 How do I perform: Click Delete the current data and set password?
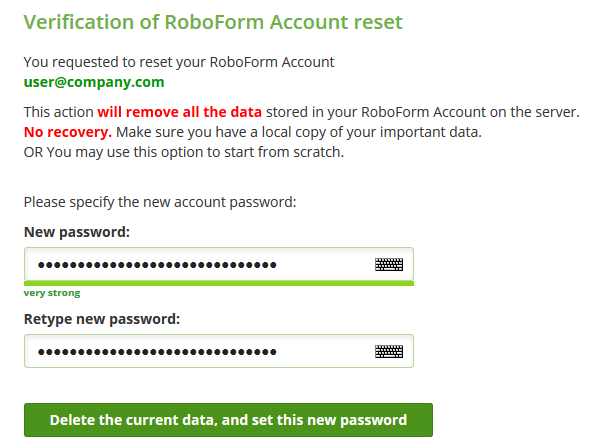coord(228,420)
